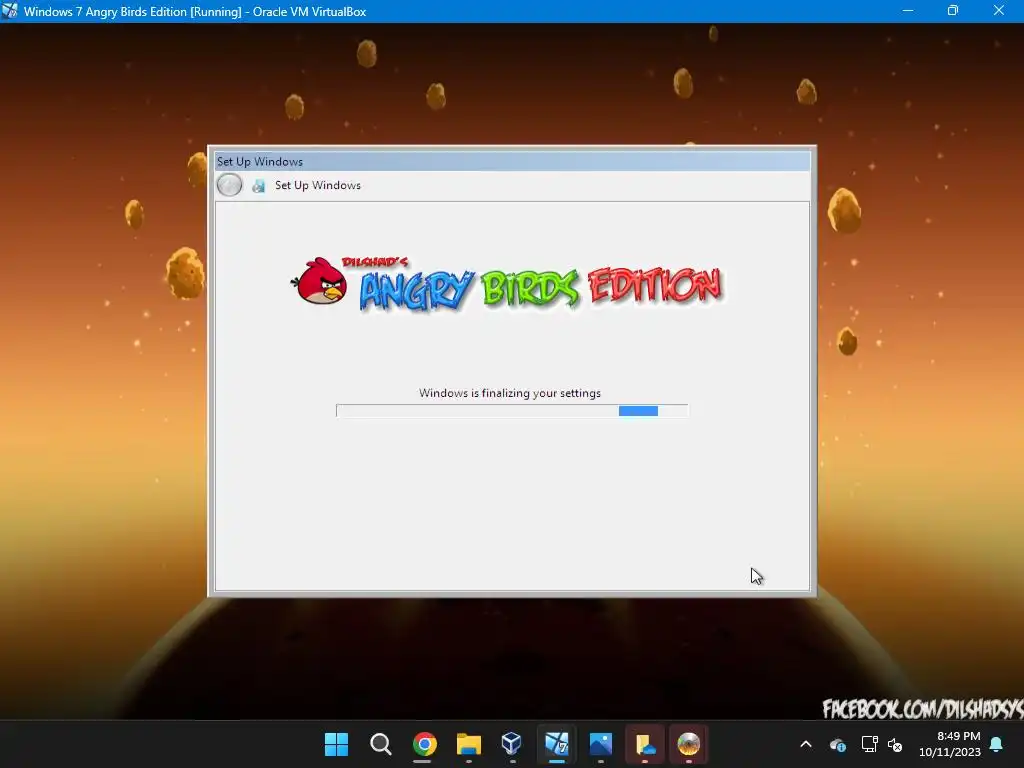Click the finalizing settings progress bar
The width and height of the screenshot is (1024, 768).
pyautogui.click(x=512, y=411)
